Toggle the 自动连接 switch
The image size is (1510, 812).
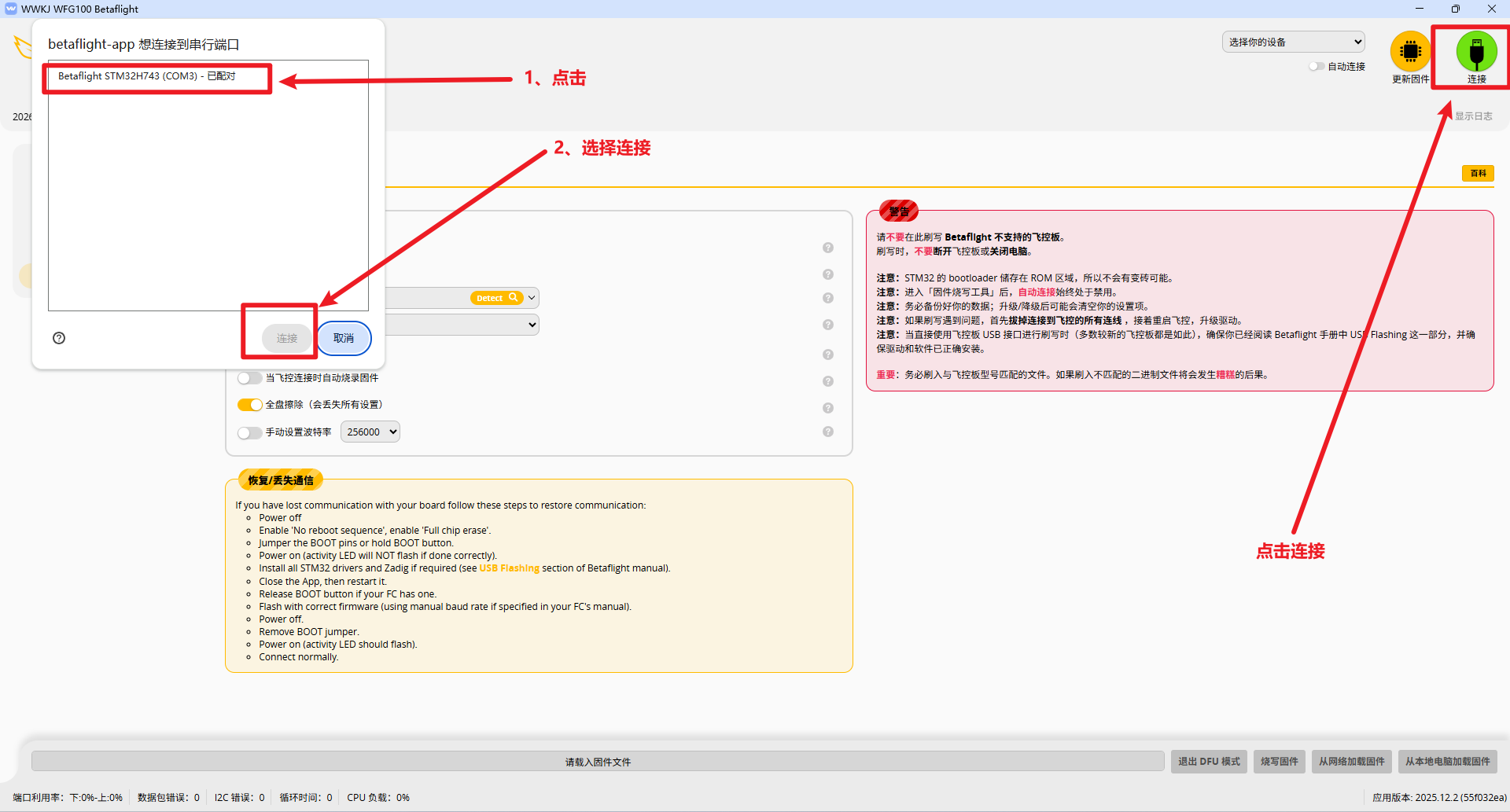pos(1317,67)
